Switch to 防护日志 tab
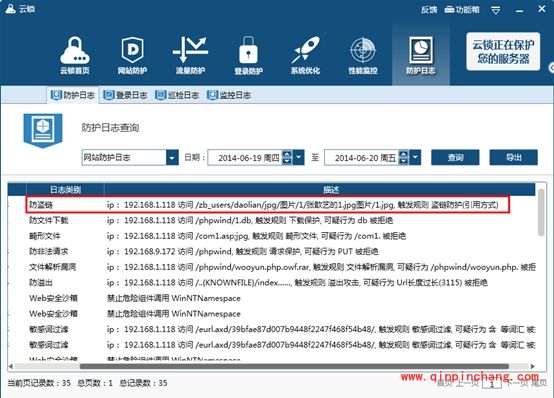 [x=73, y=95]
